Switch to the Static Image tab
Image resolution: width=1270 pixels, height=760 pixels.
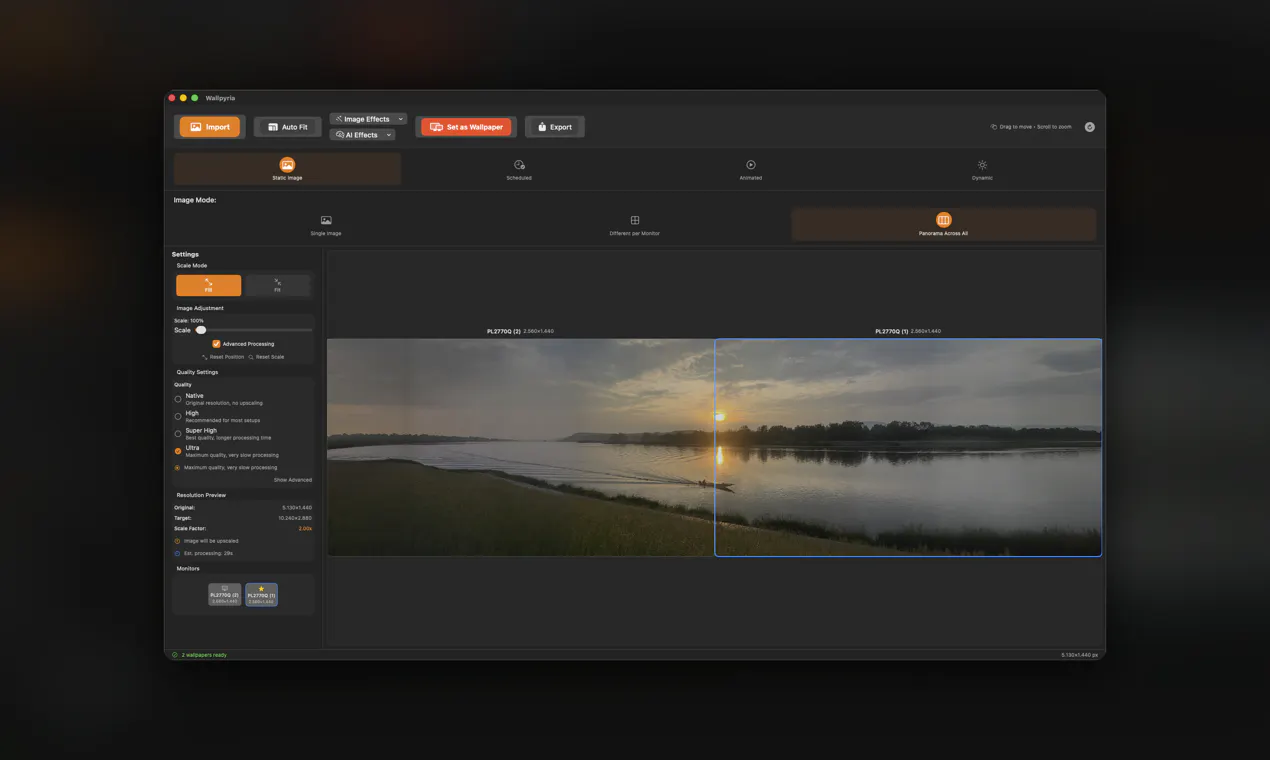click(x=287, y=169)
